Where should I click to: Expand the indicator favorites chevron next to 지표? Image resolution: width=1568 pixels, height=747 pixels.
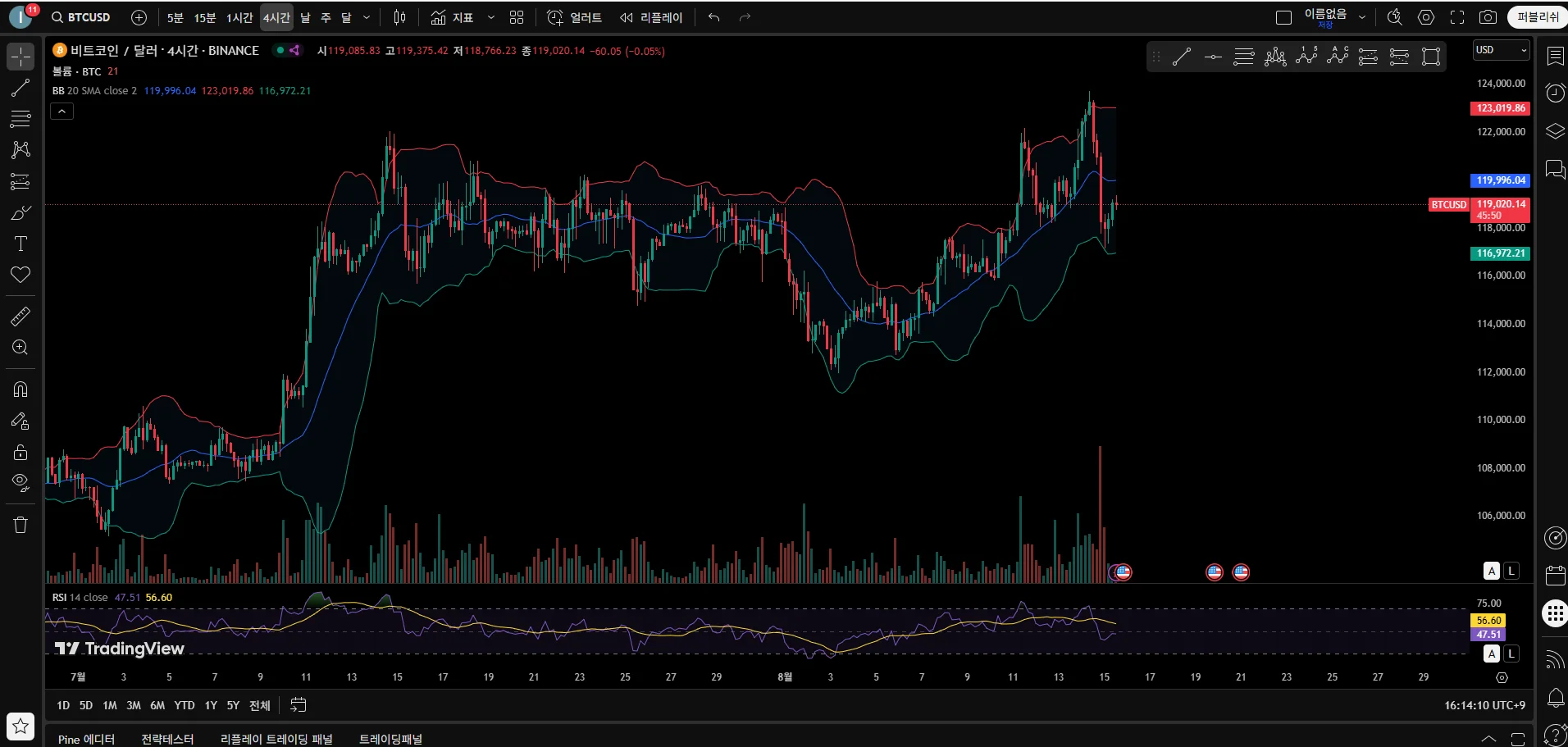tap(491, 17)
